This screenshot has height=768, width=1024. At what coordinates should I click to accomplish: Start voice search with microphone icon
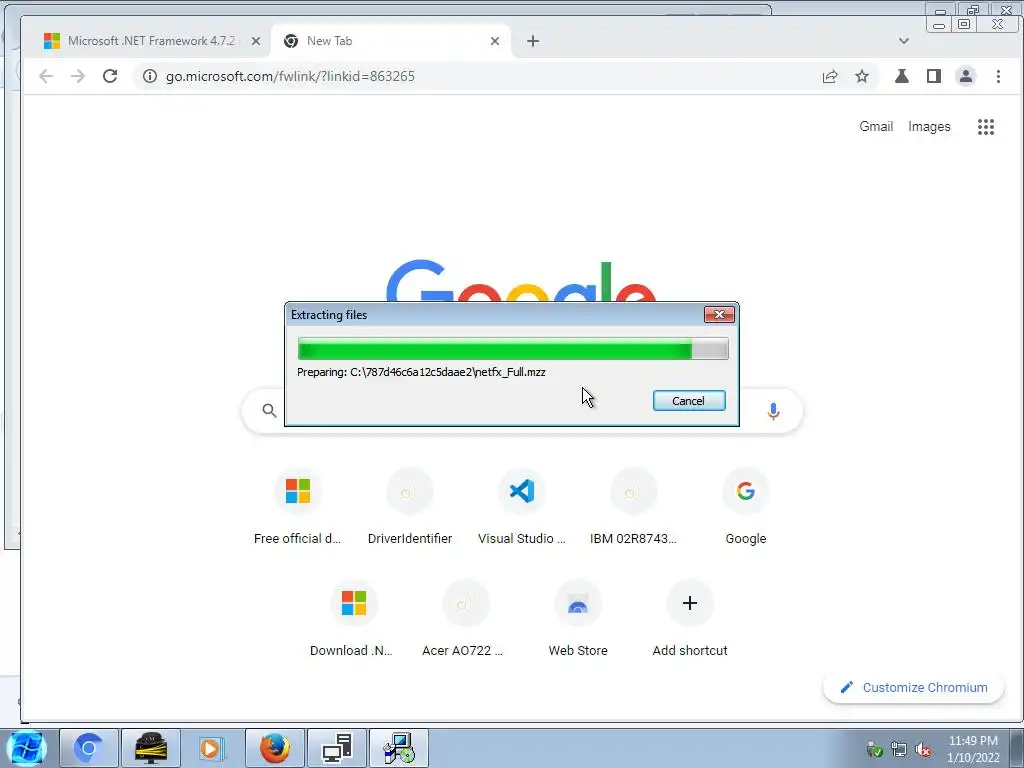pos(773,411)
